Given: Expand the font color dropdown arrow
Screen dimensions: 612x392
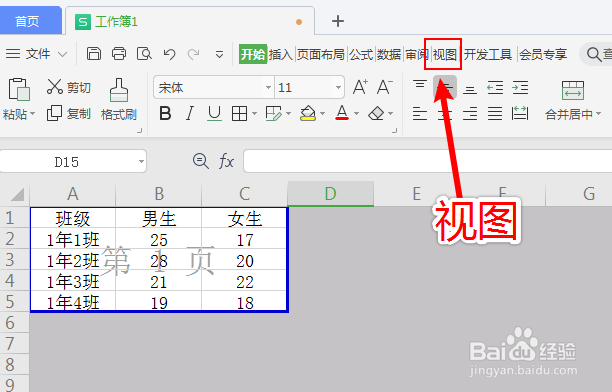Looking at the screenshot, I should tap(356, 114).
